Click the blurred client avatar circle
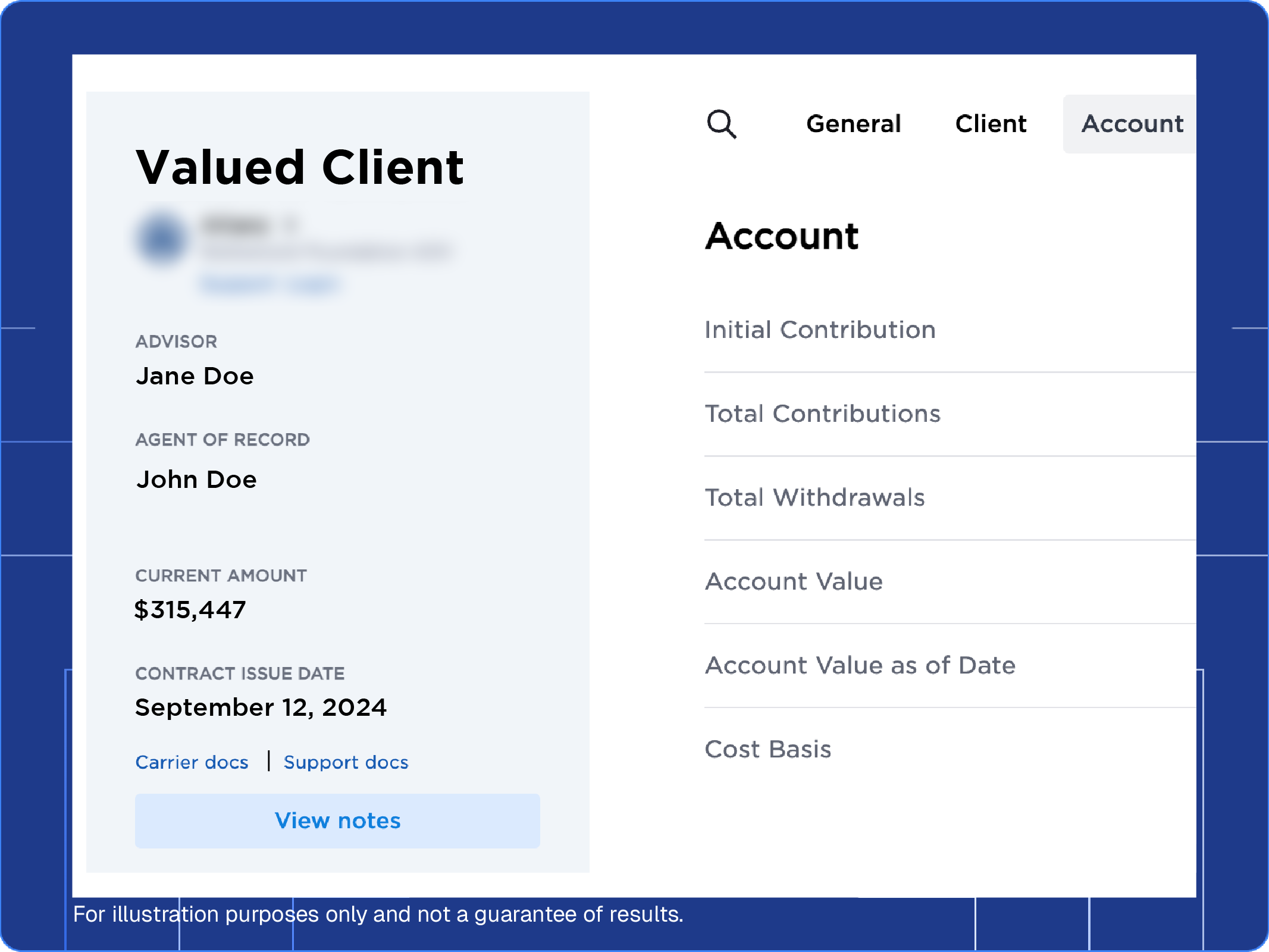Screen dimensions: 1269x952 [161, 239]
